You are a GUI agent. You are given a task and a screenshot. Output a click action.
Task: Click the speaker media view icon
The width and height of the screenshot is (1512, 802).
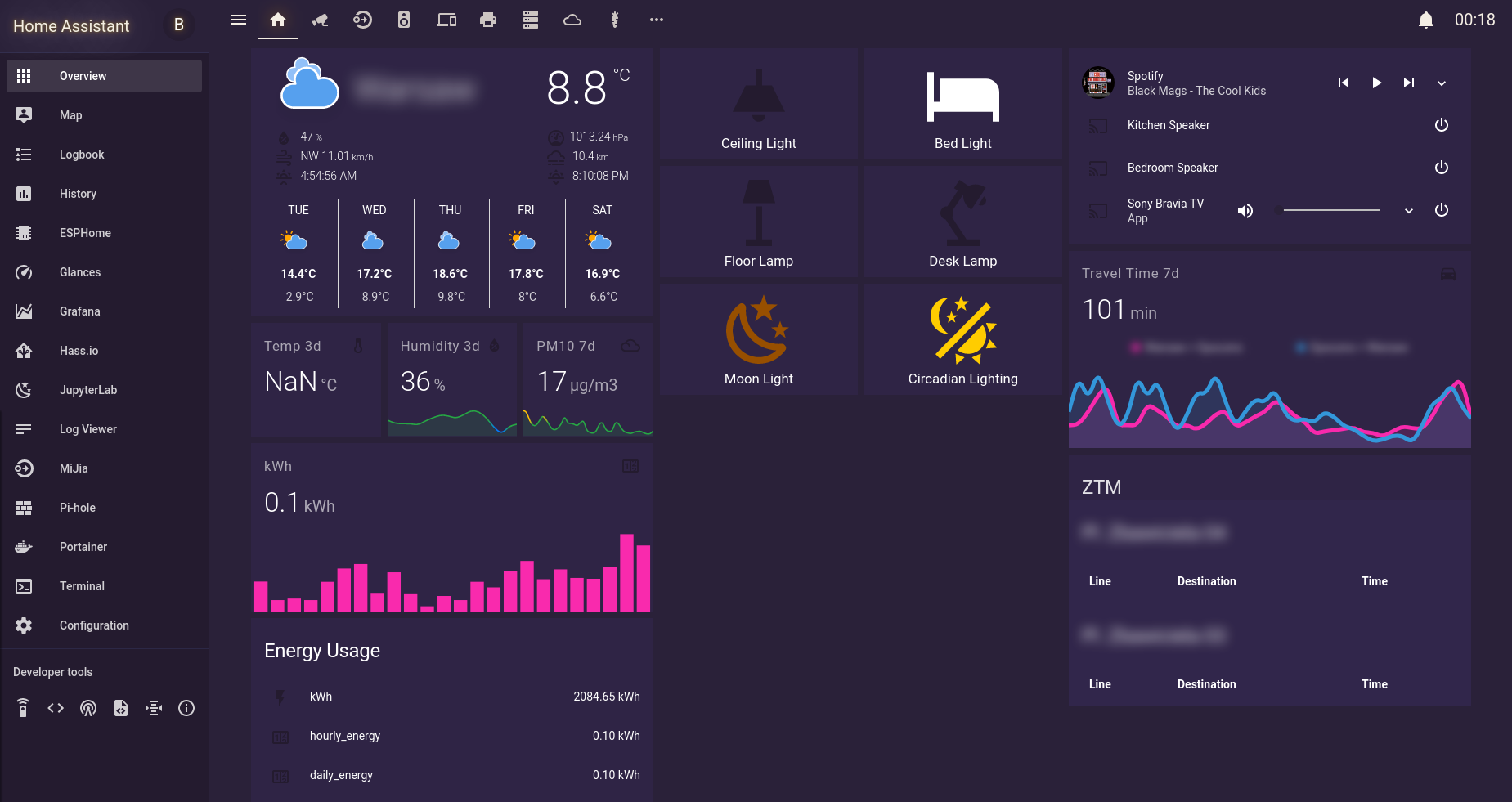point(403,20)
